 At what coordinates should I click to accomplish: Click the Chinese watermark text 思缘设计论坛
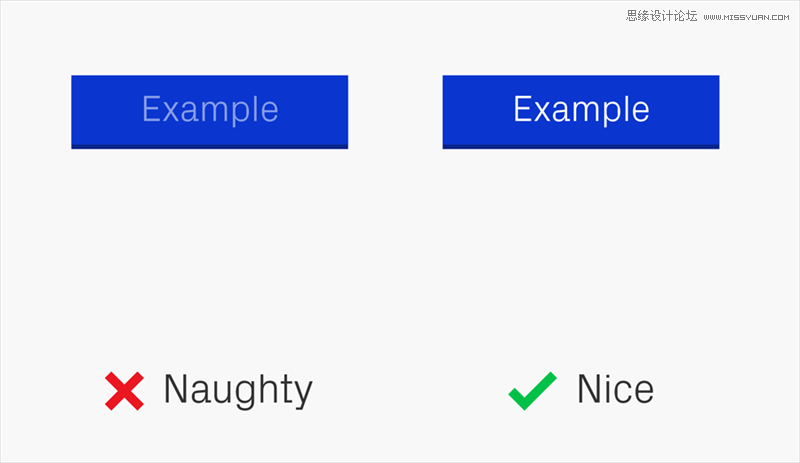click(x=661, y=16)
